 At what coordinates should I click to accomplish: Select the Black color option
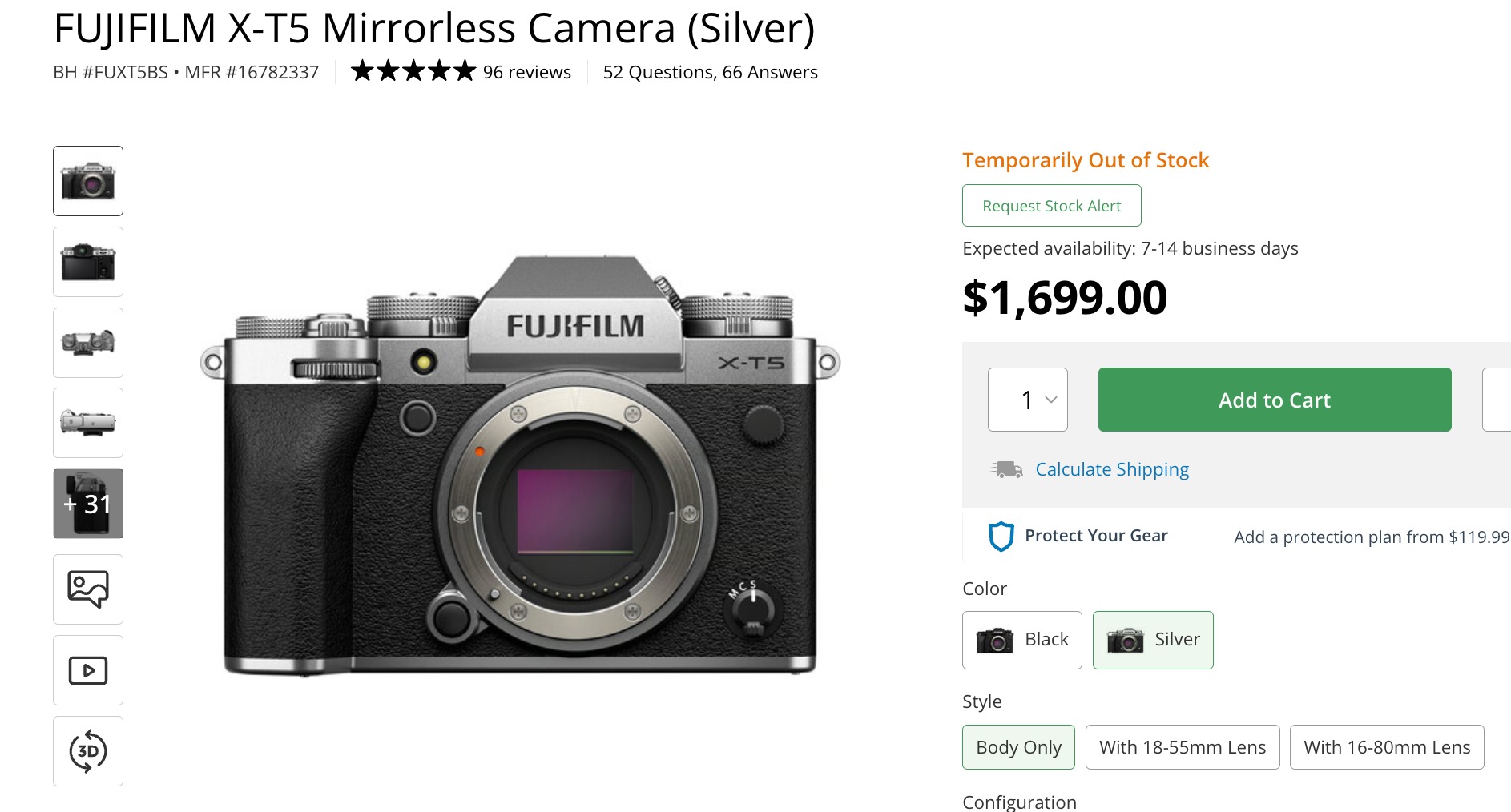pyautogui.click(x=1021, y=640)
